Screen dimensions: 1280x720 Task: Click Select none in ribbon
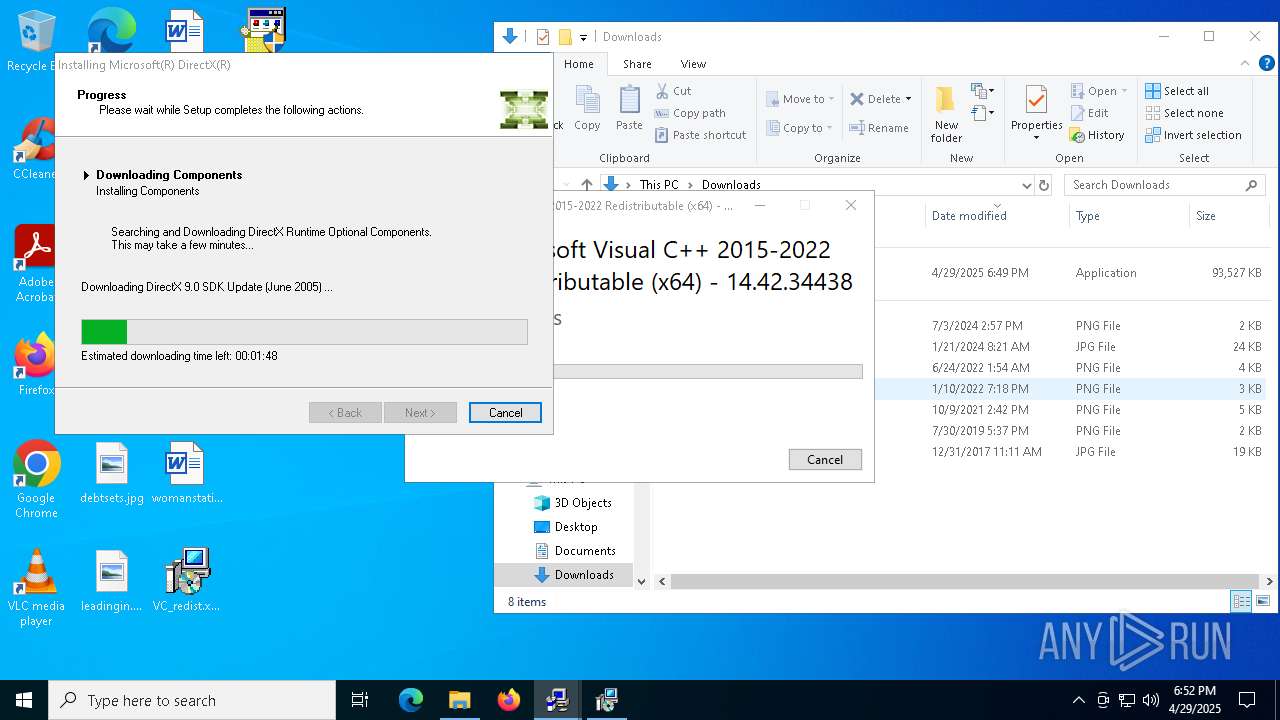(x=1184, y=113)
